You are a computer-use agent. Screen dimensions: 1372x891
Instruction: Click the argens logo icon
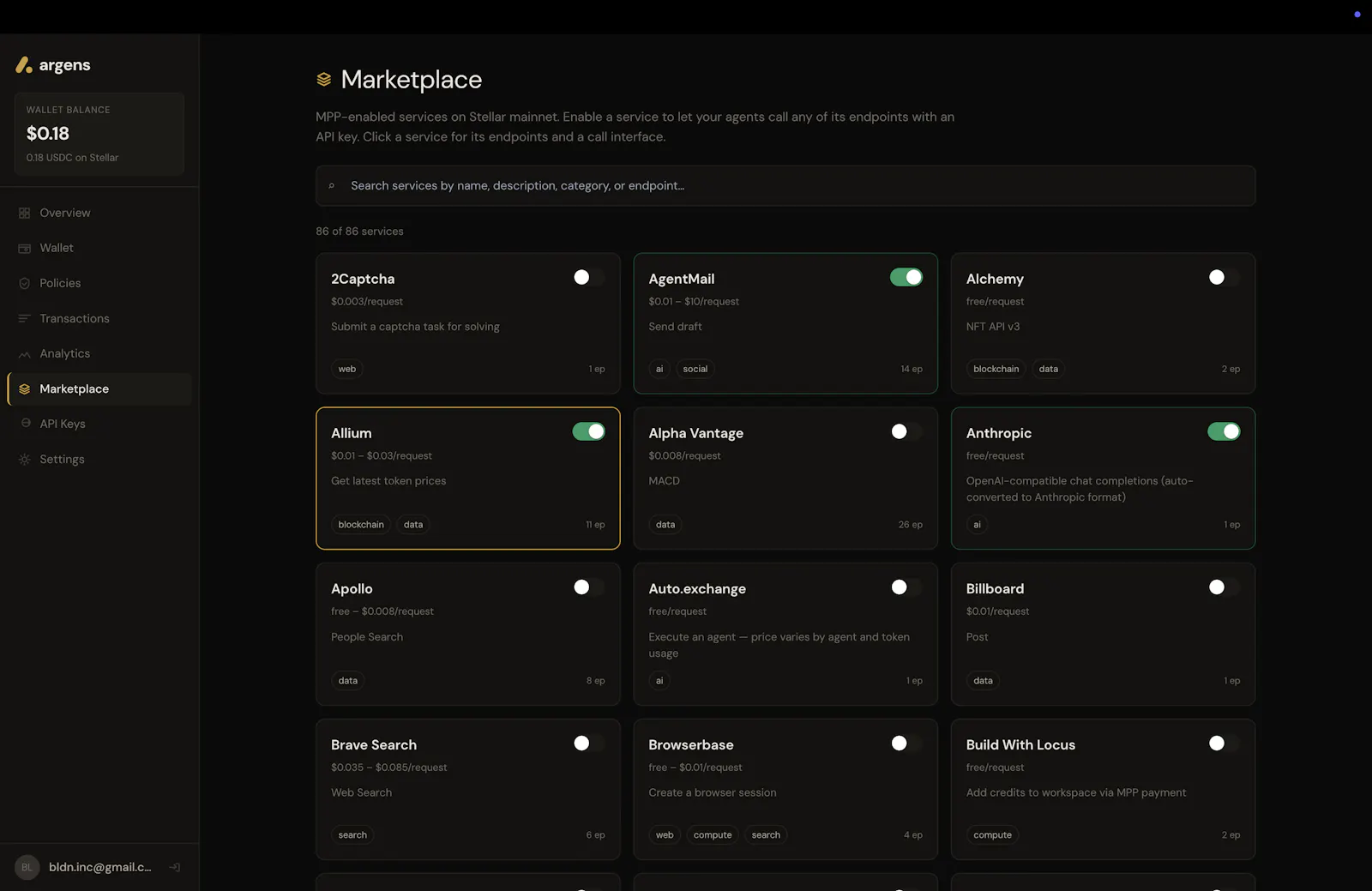(x=24, y=65)
